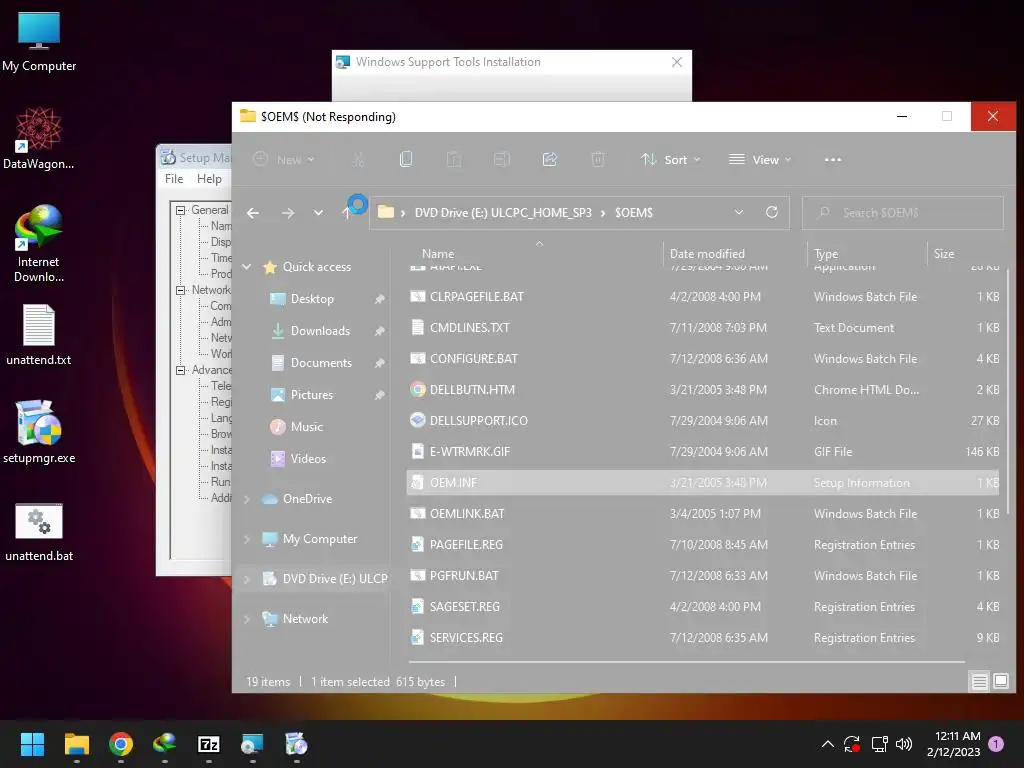Screen dimensions: 1024x768
Task: Expand Network in navigation pane
Action: tap(247, 619)
